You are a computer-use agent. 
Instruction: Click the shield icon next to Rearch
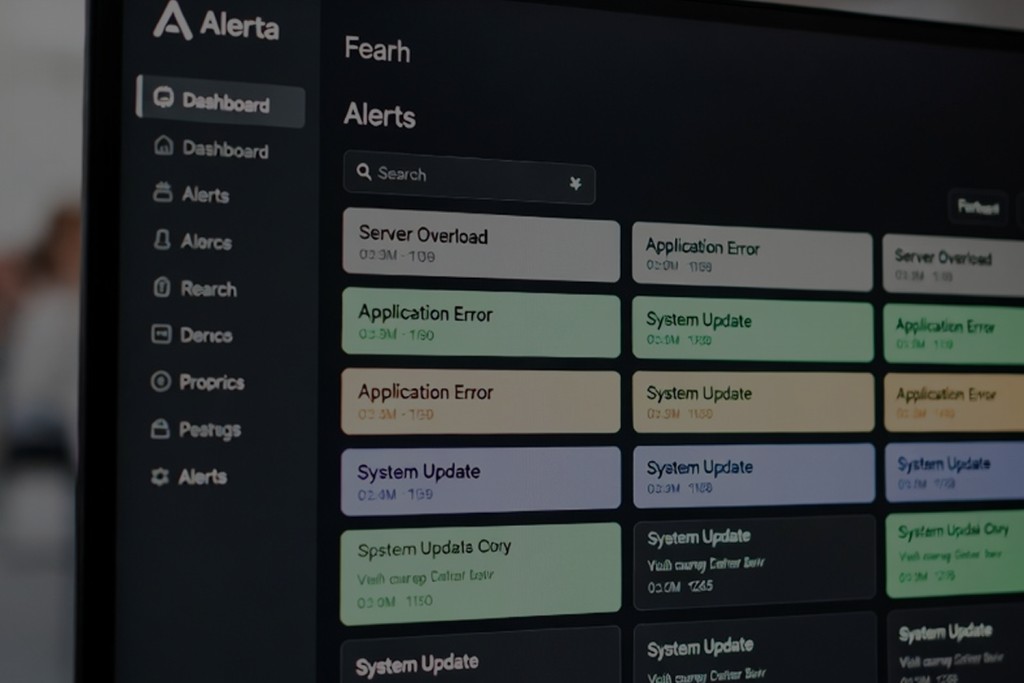coord(162,288)
